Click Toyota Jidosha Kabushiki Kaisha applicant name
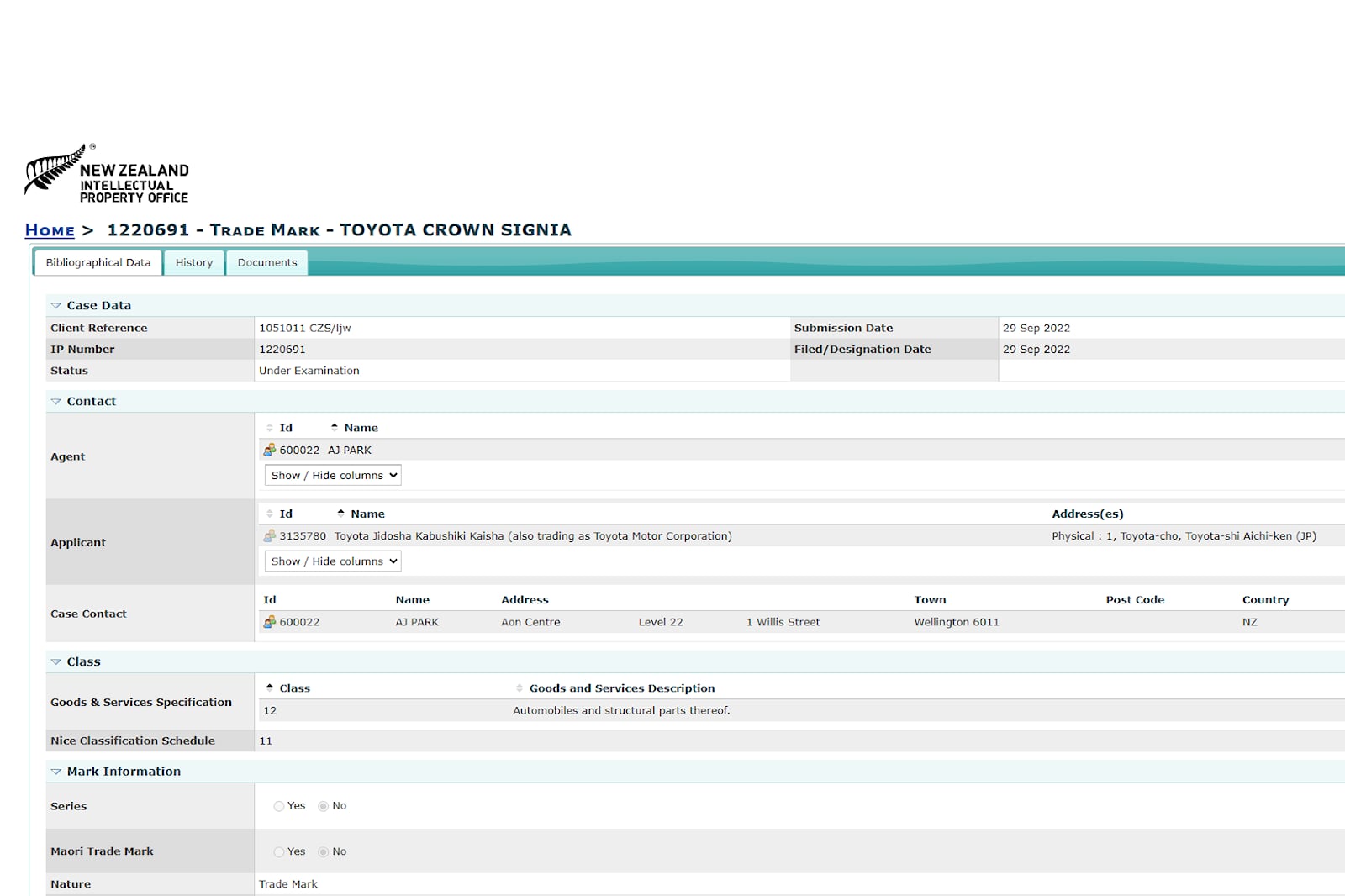Viewport: 1345px width, 896px height. click(533, 536)
